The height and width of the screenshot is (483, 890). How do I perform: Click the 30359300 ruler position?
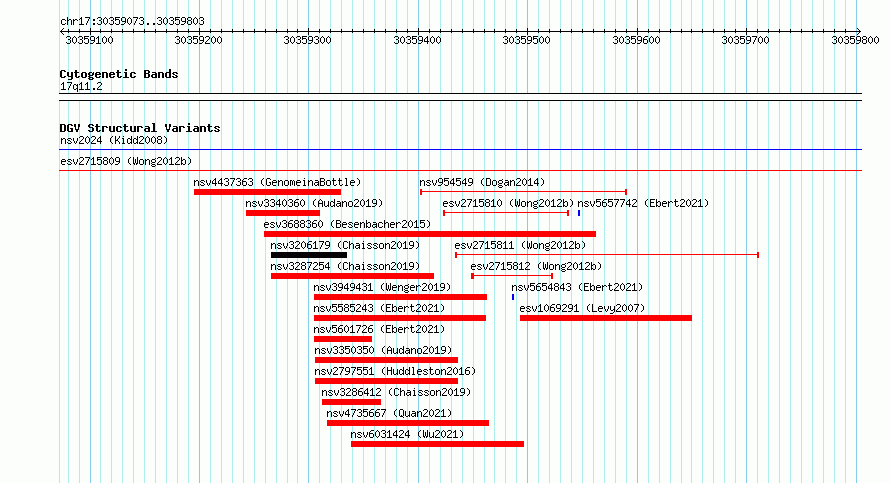308,40
